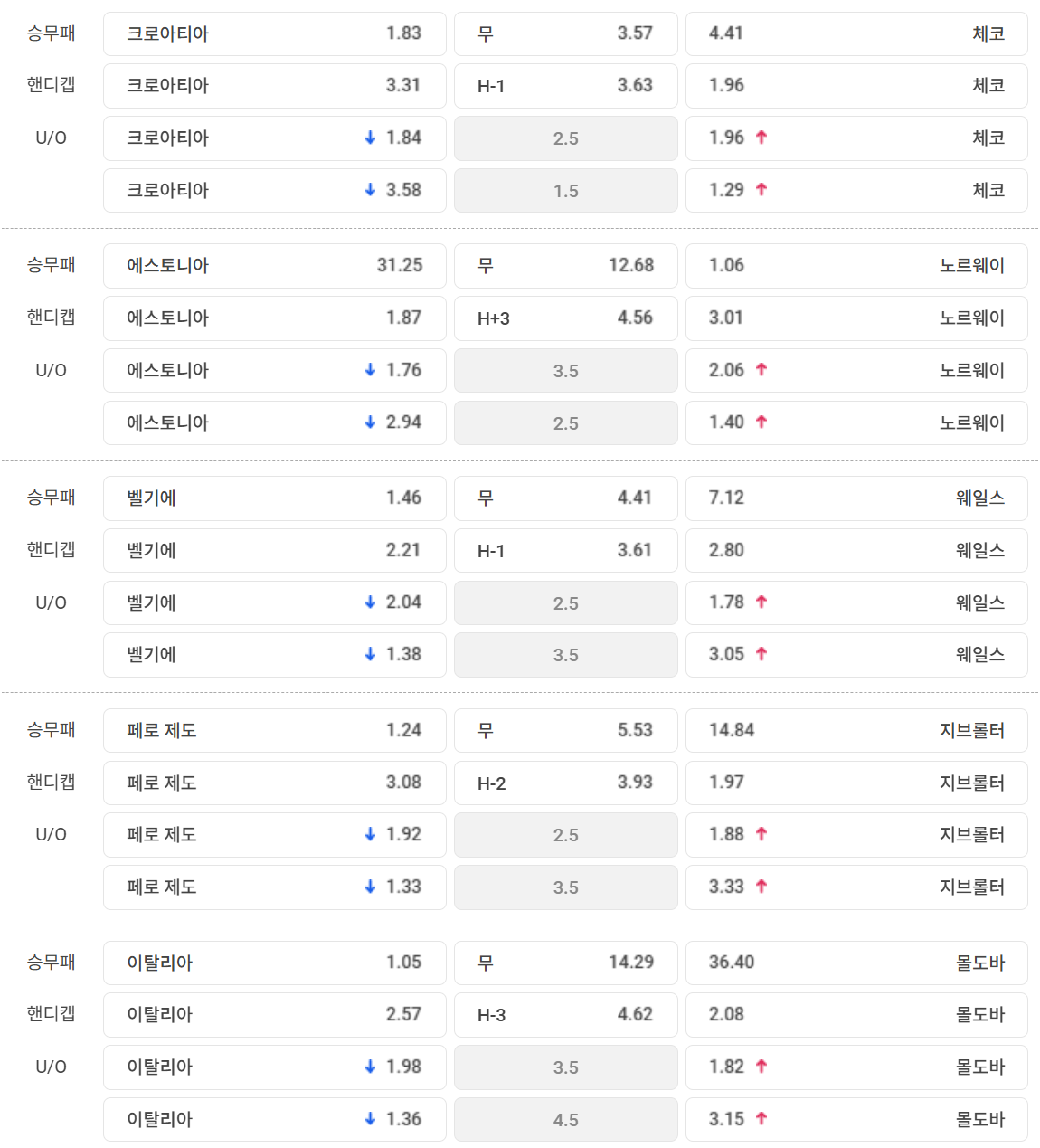Choose 지브롤터 win at 14.84
Screen dimensions: 1040x1148
click(856, 730)
